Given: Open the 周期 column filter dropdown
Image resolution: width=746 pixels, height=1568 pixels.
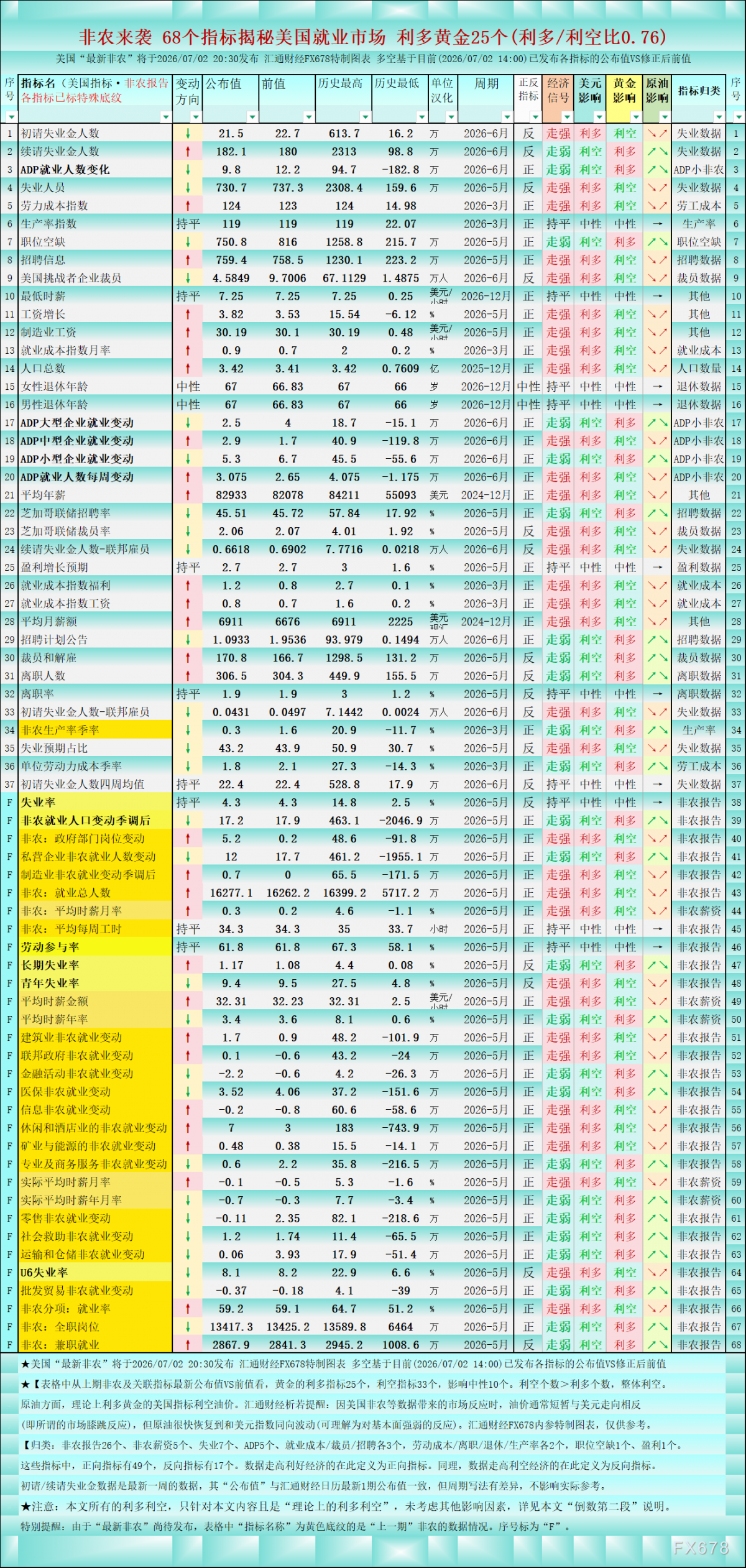Looking at the screenshot, I should 507,116.
